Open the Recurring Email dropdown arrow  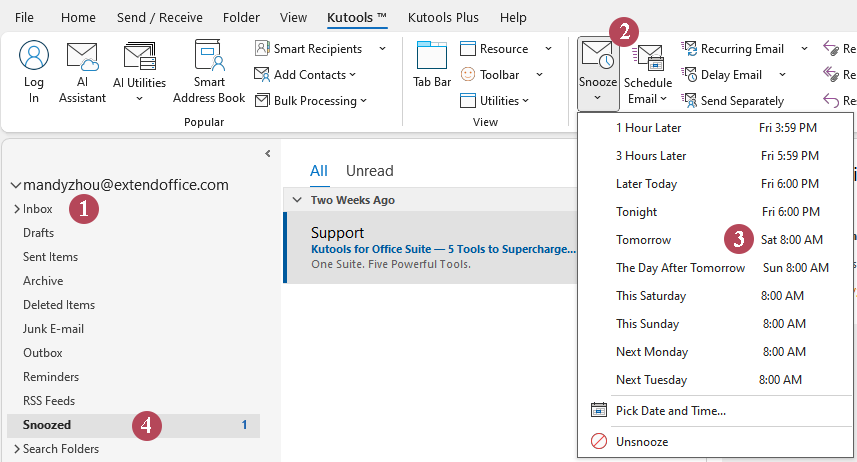point(805,49)
